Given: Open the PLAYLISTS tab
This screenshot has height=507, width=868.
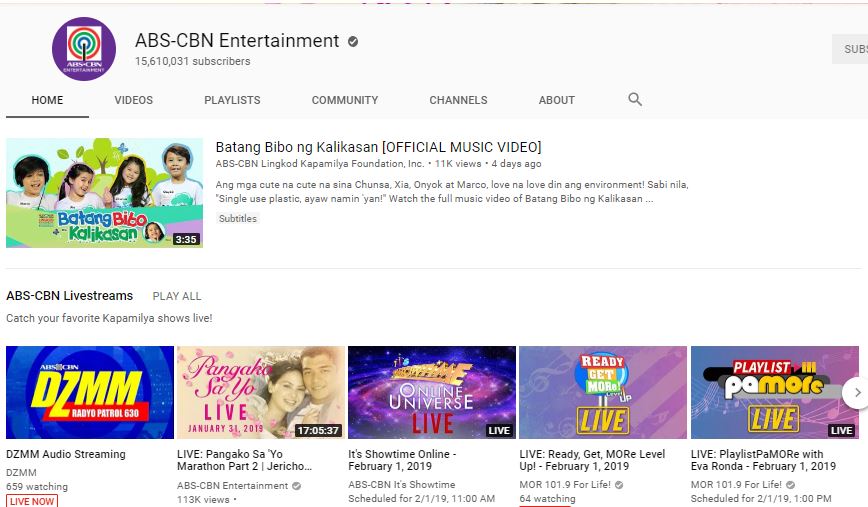Looking at the screenshot, I should [x=232, y=100].
